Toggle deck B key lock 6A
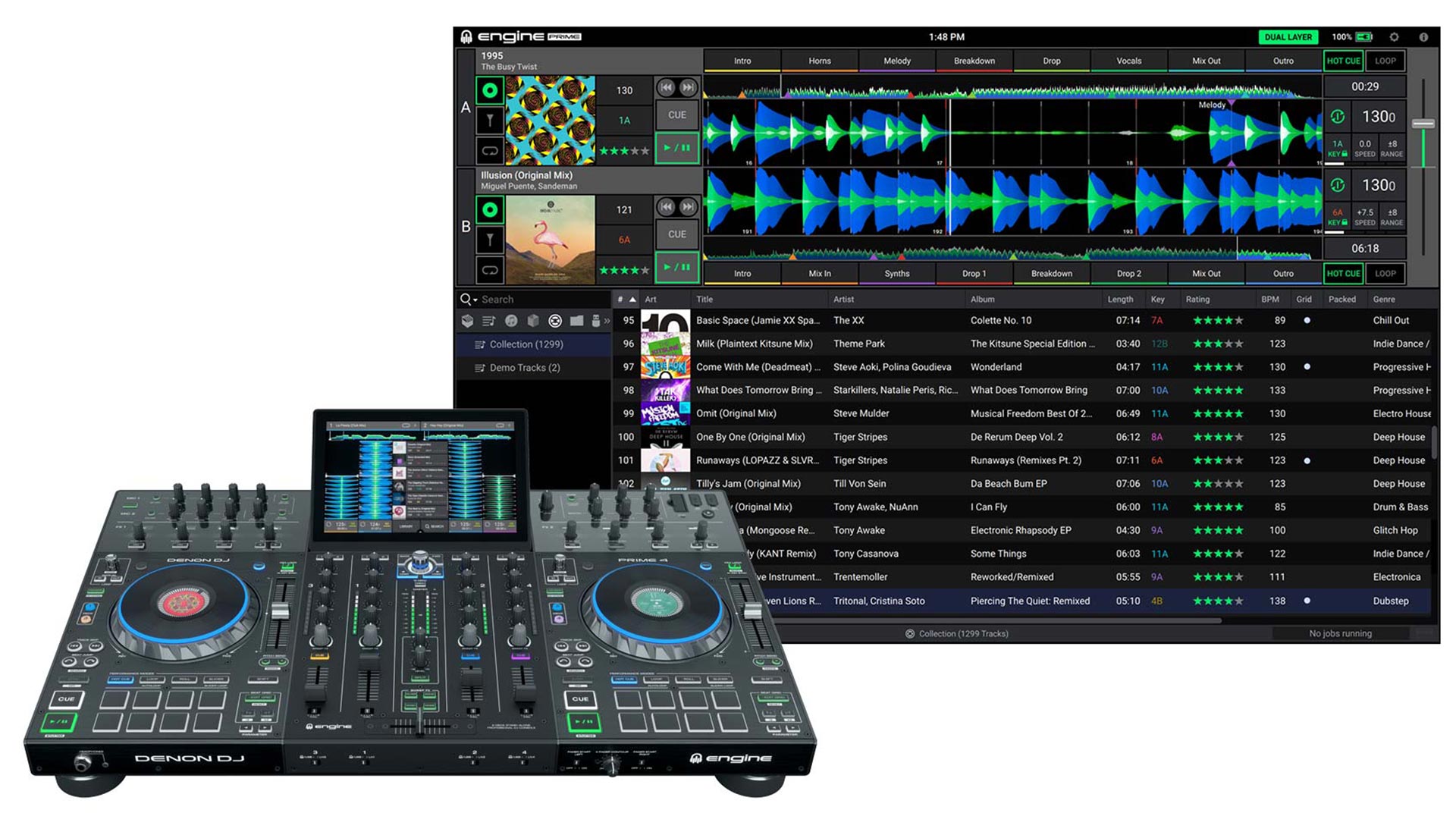 [1338, 217]
